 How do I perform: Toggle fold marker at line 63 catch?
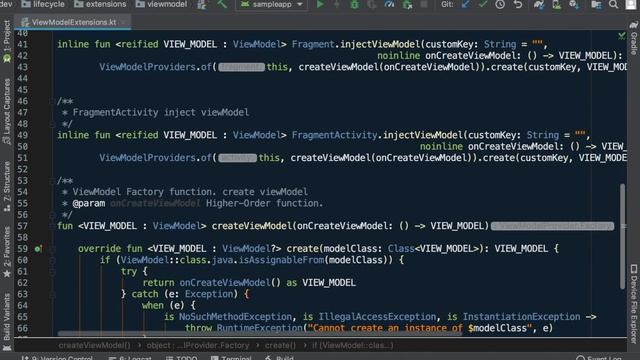[52, 294]
